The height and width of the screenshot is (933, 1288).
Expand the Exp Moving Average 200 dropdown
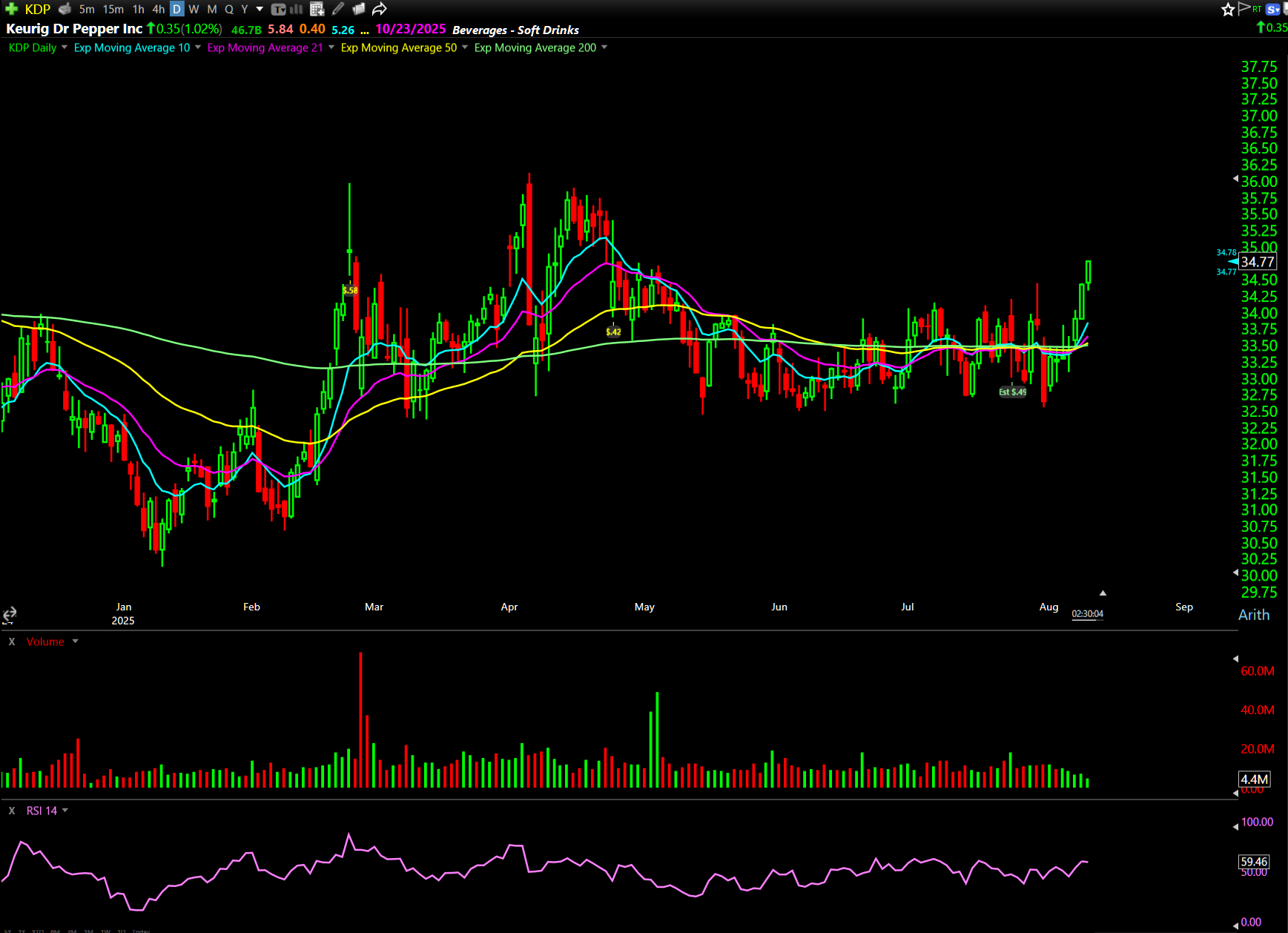click(x=604, y=47)
